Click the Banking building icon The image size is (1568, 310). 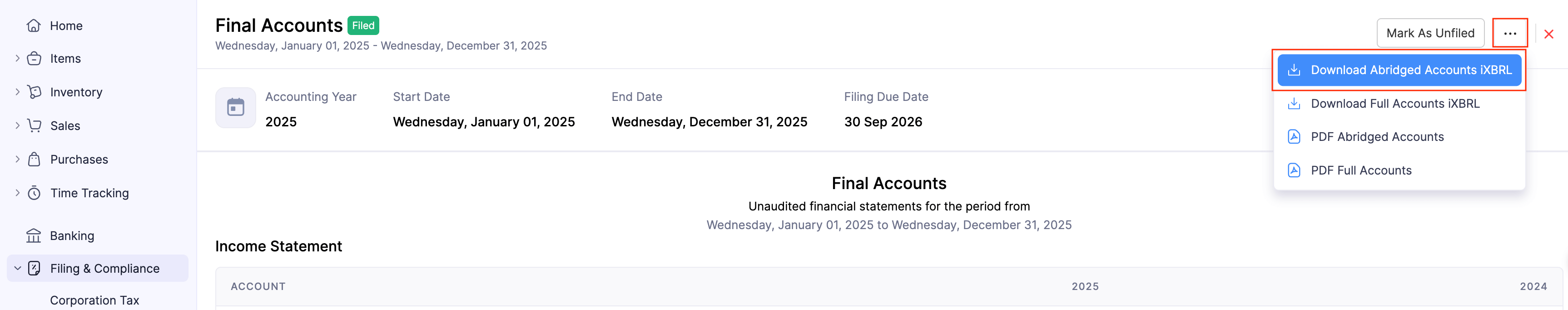[34, 236]
